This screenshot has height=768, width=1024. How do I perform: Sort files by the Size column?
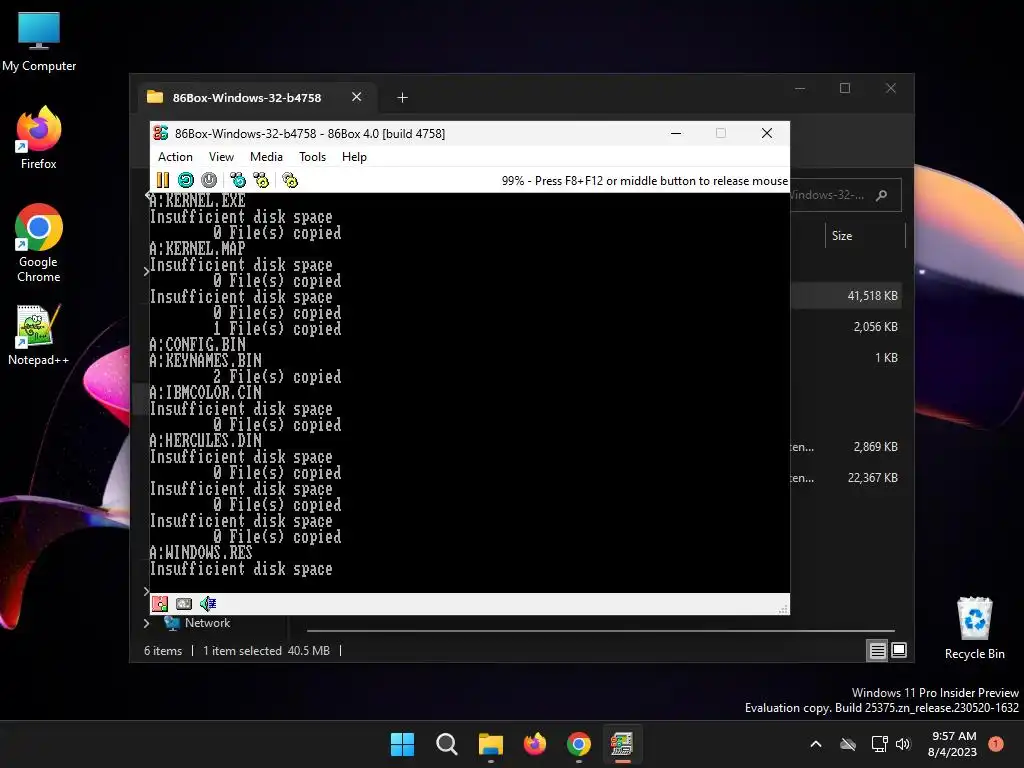[x=842, y=236]
